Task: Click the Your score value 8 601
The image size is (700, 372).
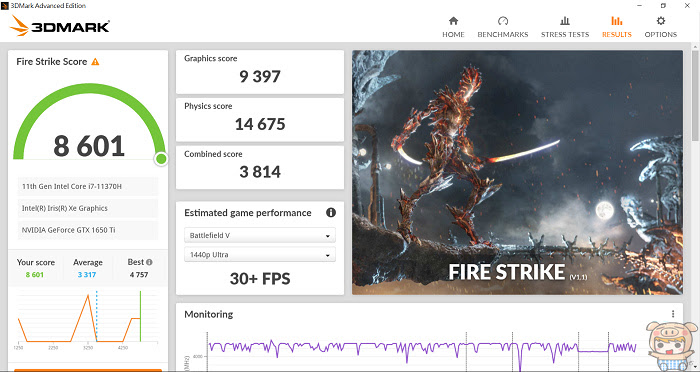Action: click(34, 275)
